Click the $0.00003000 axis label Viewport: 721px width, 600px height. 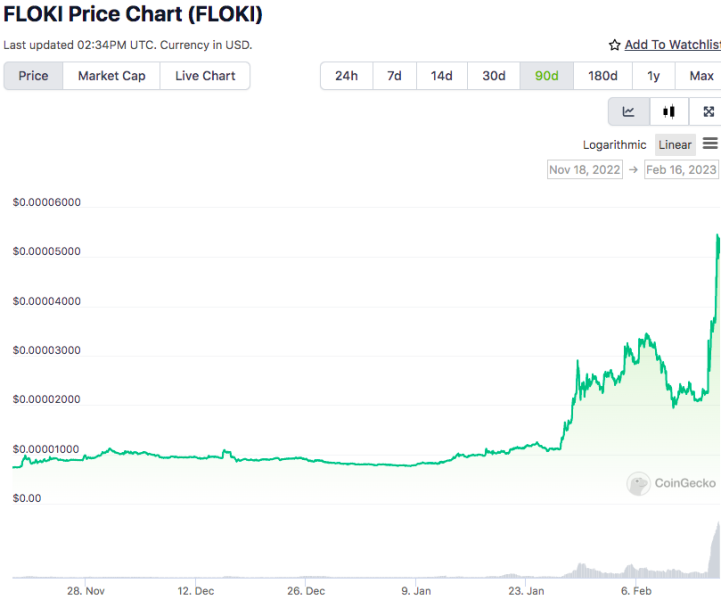[46, 350]
